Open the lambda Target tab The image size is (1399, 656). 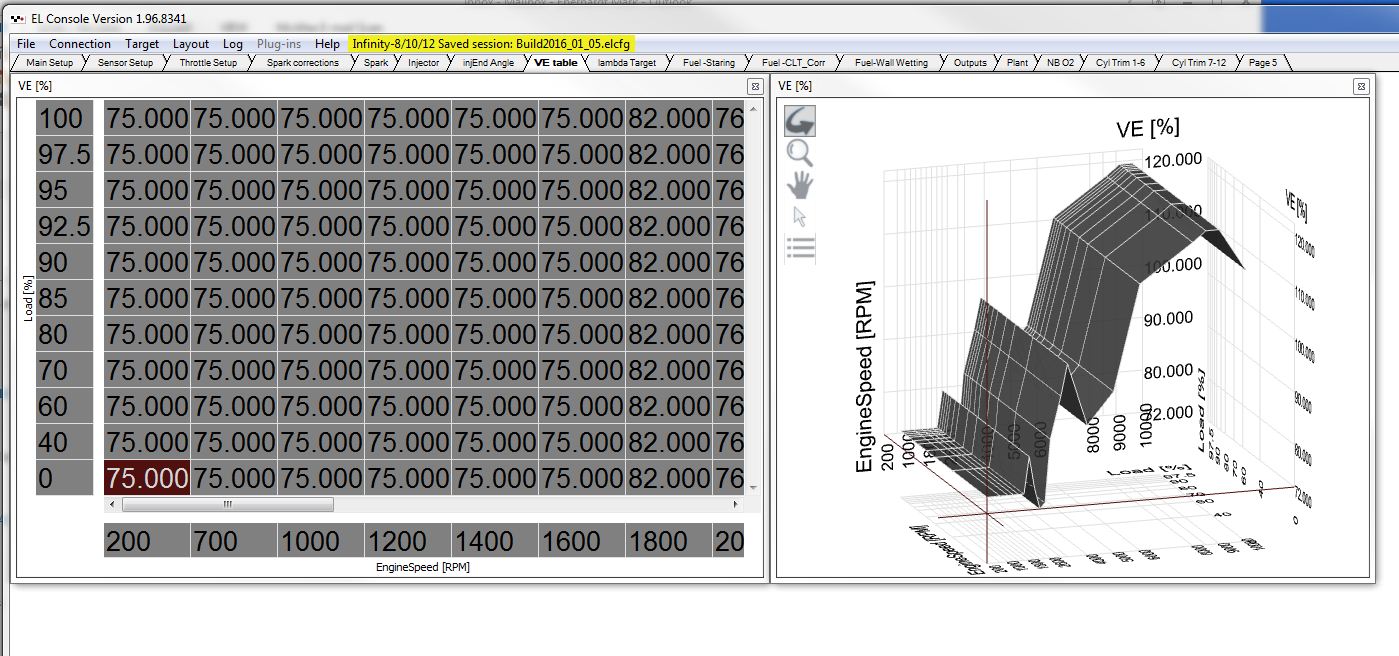point(626,63)
